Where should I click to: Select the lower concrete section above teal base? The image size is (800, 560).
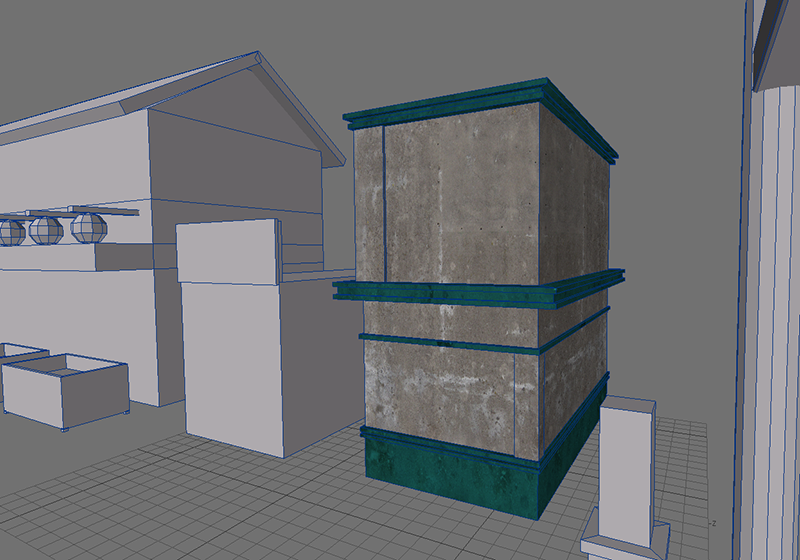[x=440, y=390]
